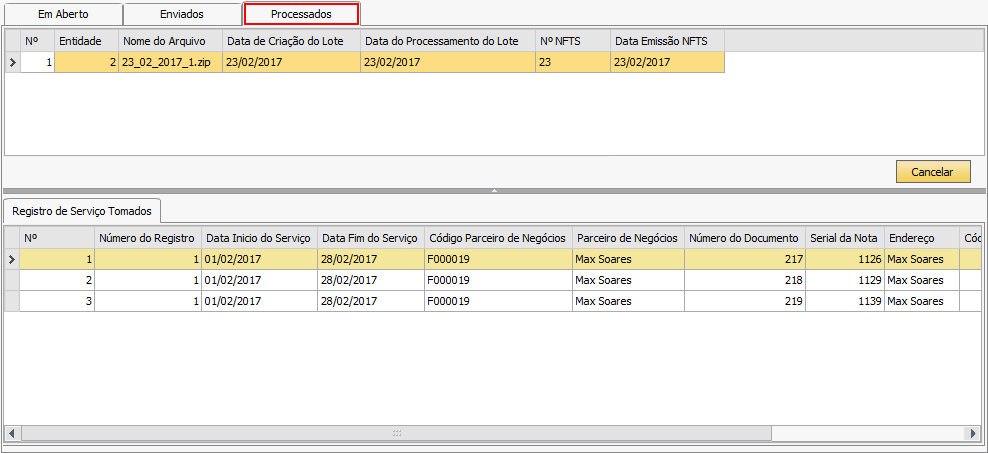
Task: Select document number 218 cell
Action: (x=745, y=280)
